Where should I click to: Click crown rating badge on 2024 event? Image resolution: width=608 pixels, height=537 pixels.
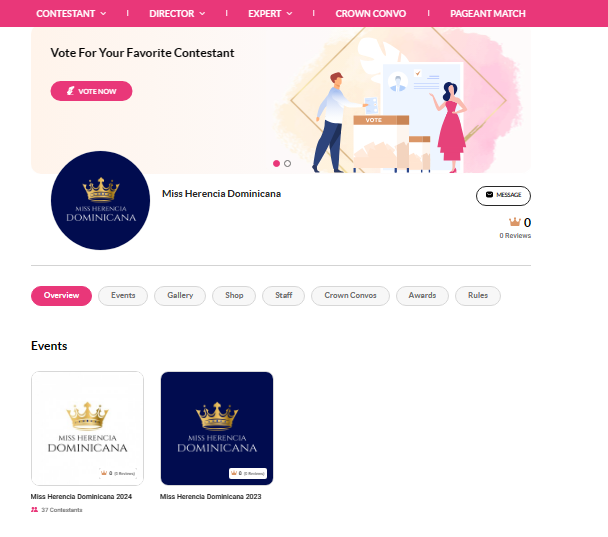coord(118,473)
